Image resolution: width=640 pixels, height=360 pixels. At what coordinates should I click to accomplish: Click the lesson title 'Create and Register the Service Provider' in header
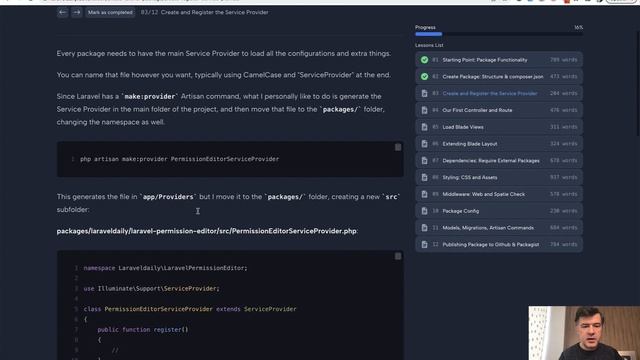(x=214, y=12)
